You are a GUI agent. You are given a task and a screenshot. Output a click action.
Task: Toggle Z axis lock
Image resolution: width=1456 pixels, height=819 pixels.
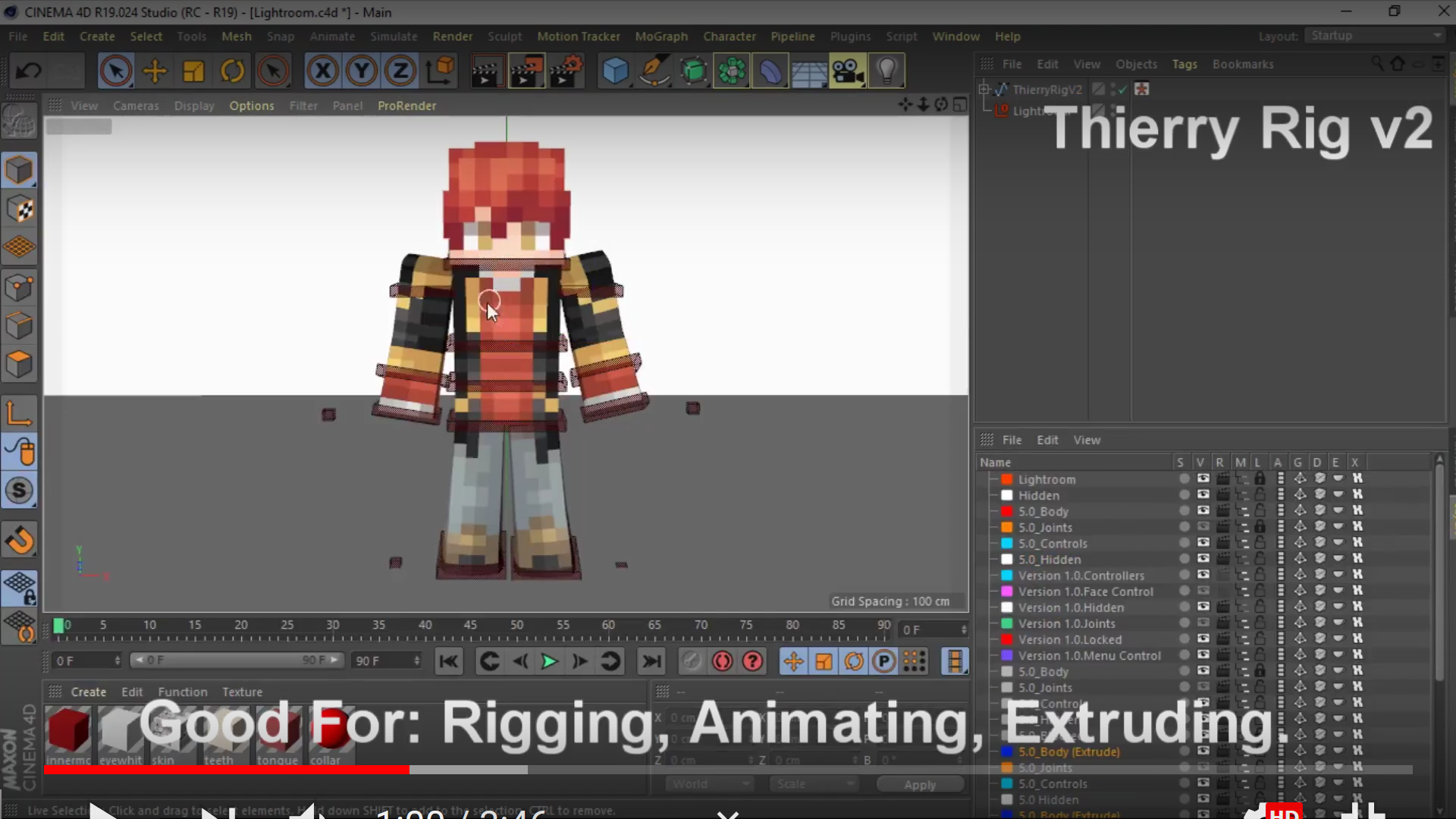[x=400, y=71]
